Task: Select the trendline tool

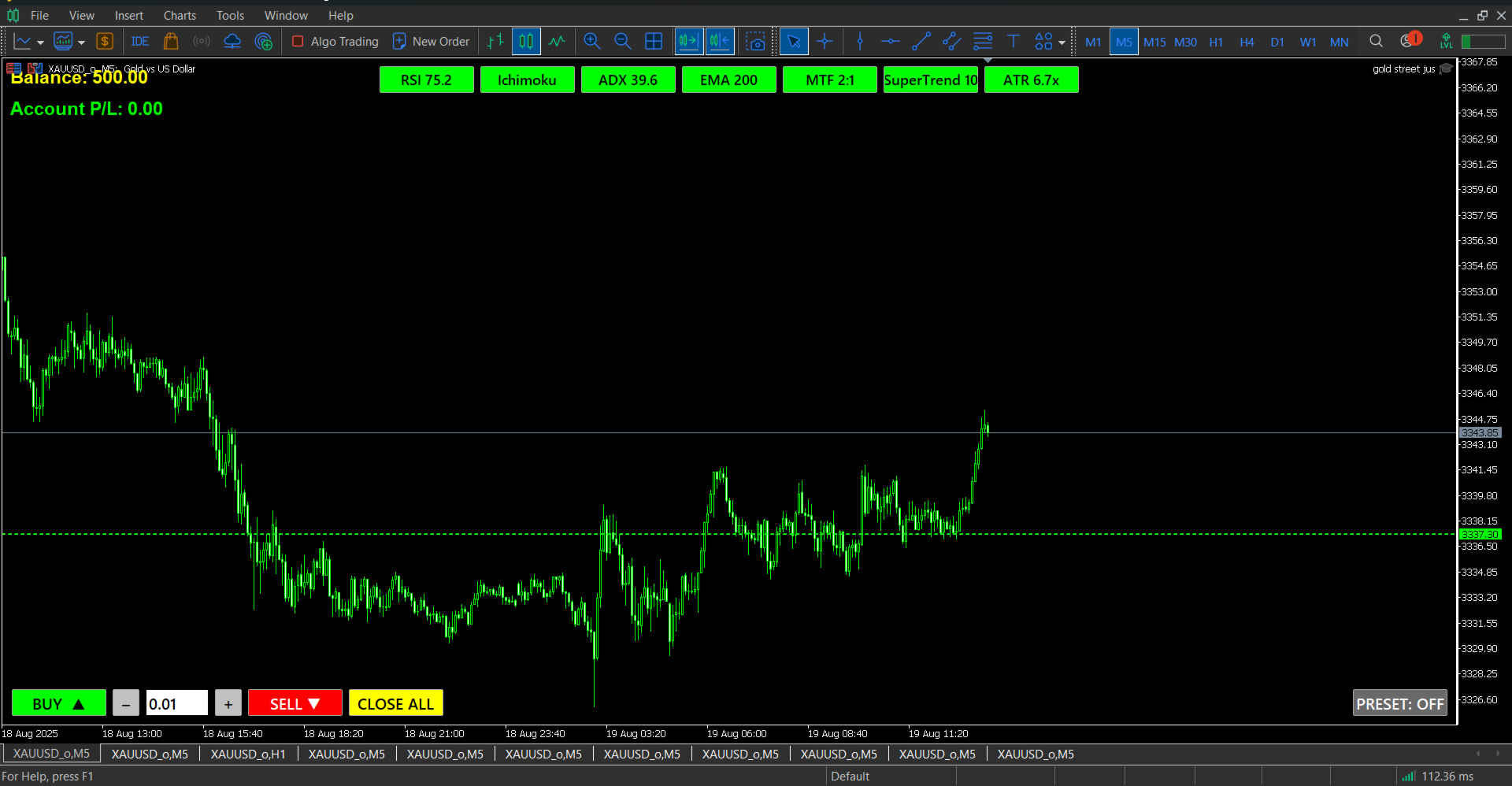Action: point(921,42)
